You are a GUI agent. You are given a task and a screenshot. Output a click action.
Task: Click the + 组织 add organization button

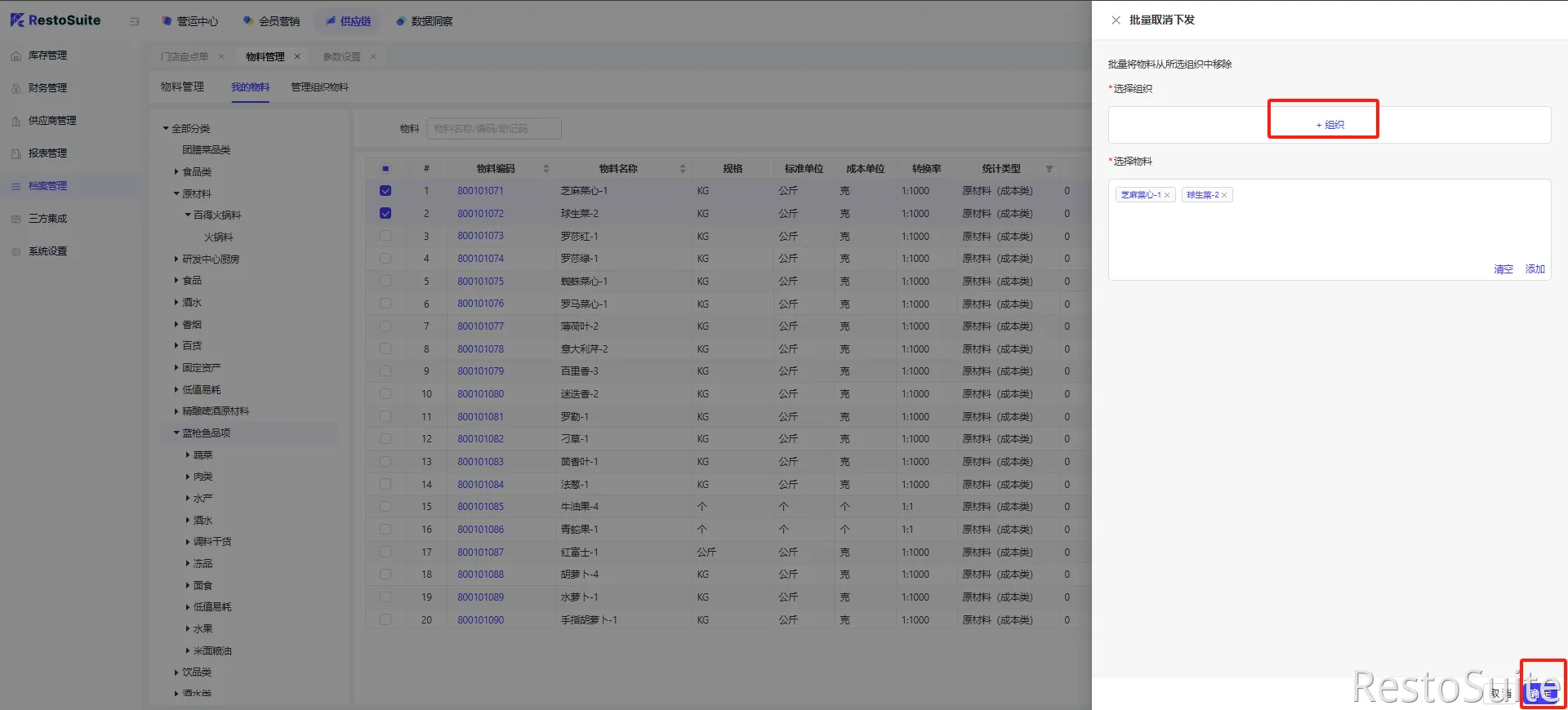(1330, 125)
